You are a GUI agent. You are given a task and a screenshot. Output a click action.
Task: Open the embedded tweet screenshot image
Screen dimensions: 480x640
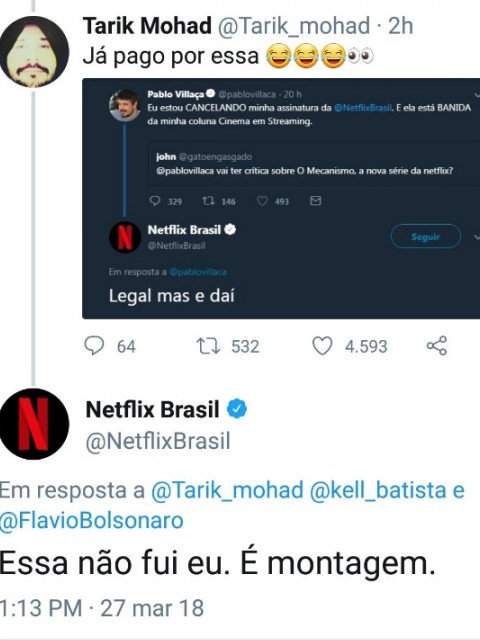tap(281, 198)
